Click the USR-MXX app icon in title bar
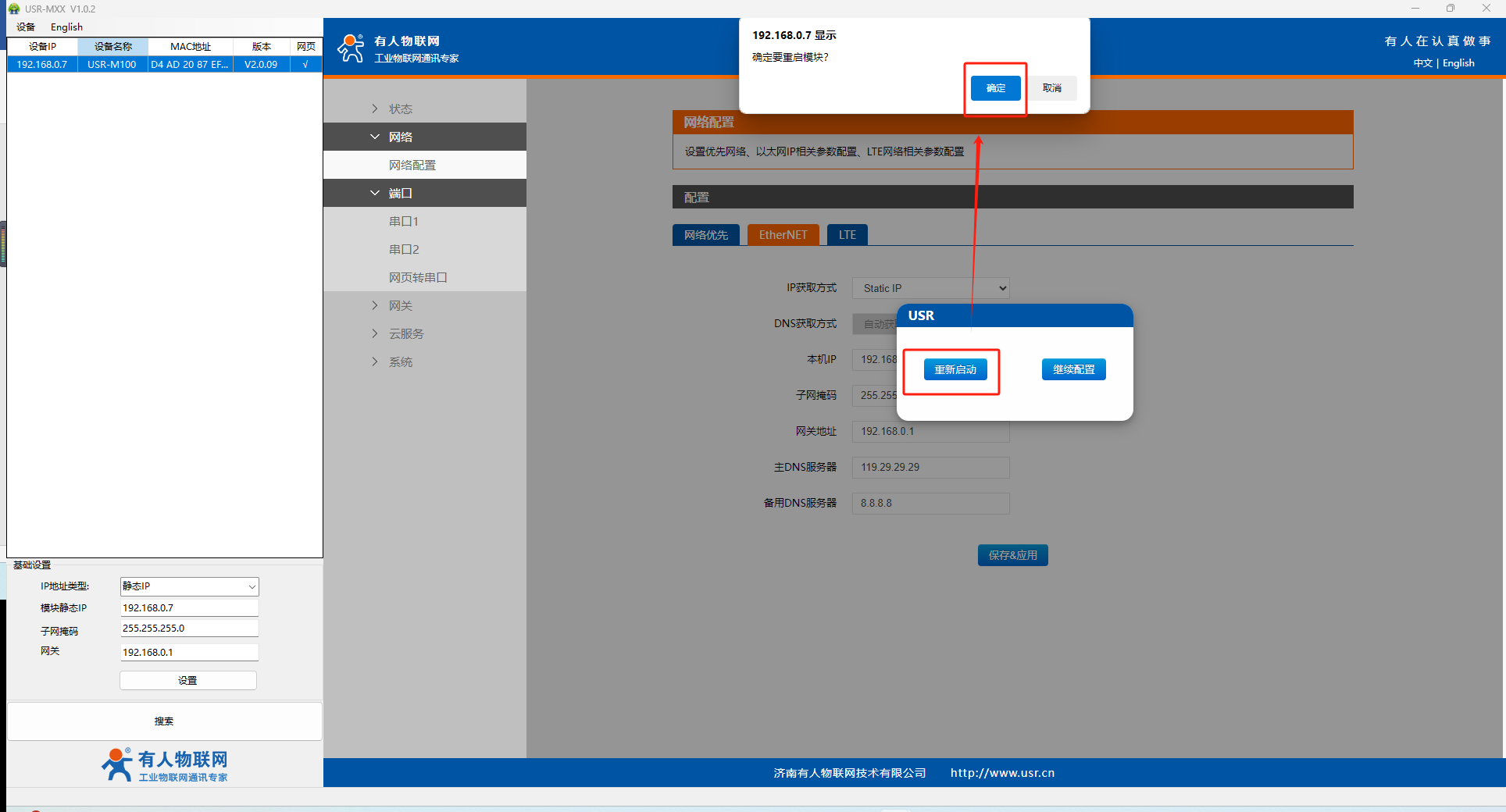The width and height of the screenshot is (1506, 812). (x=13, y=9)
